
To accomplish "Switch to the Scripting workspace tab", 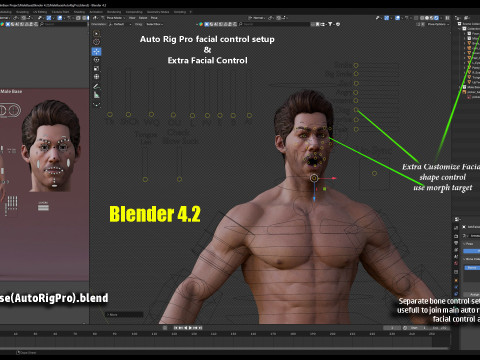I will pyautogui.click(x=180, y=12).
